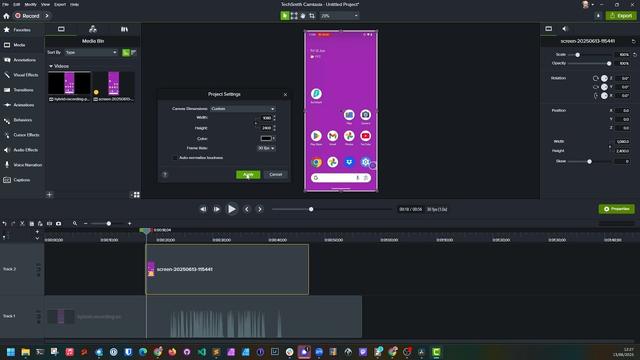Click the Record button
640x360 pixels.
point(27,16)
